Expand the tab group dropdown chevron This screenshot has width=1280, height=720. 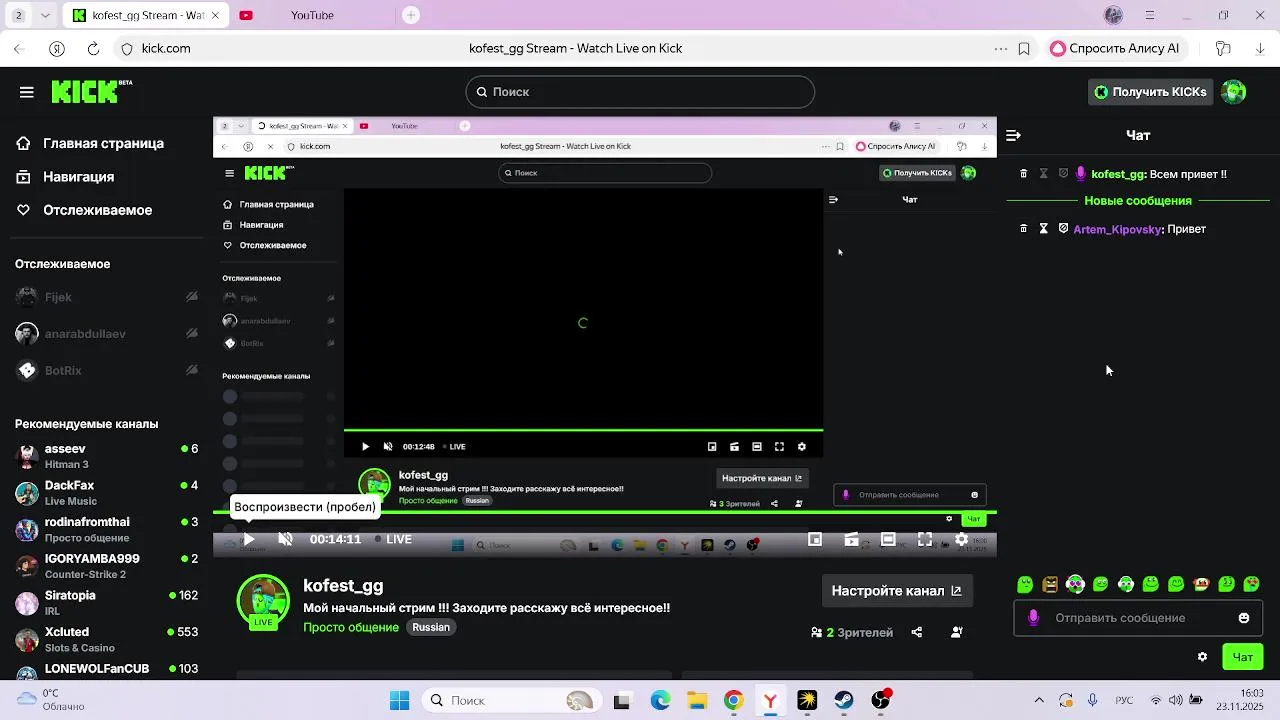[x=46, y=16]
